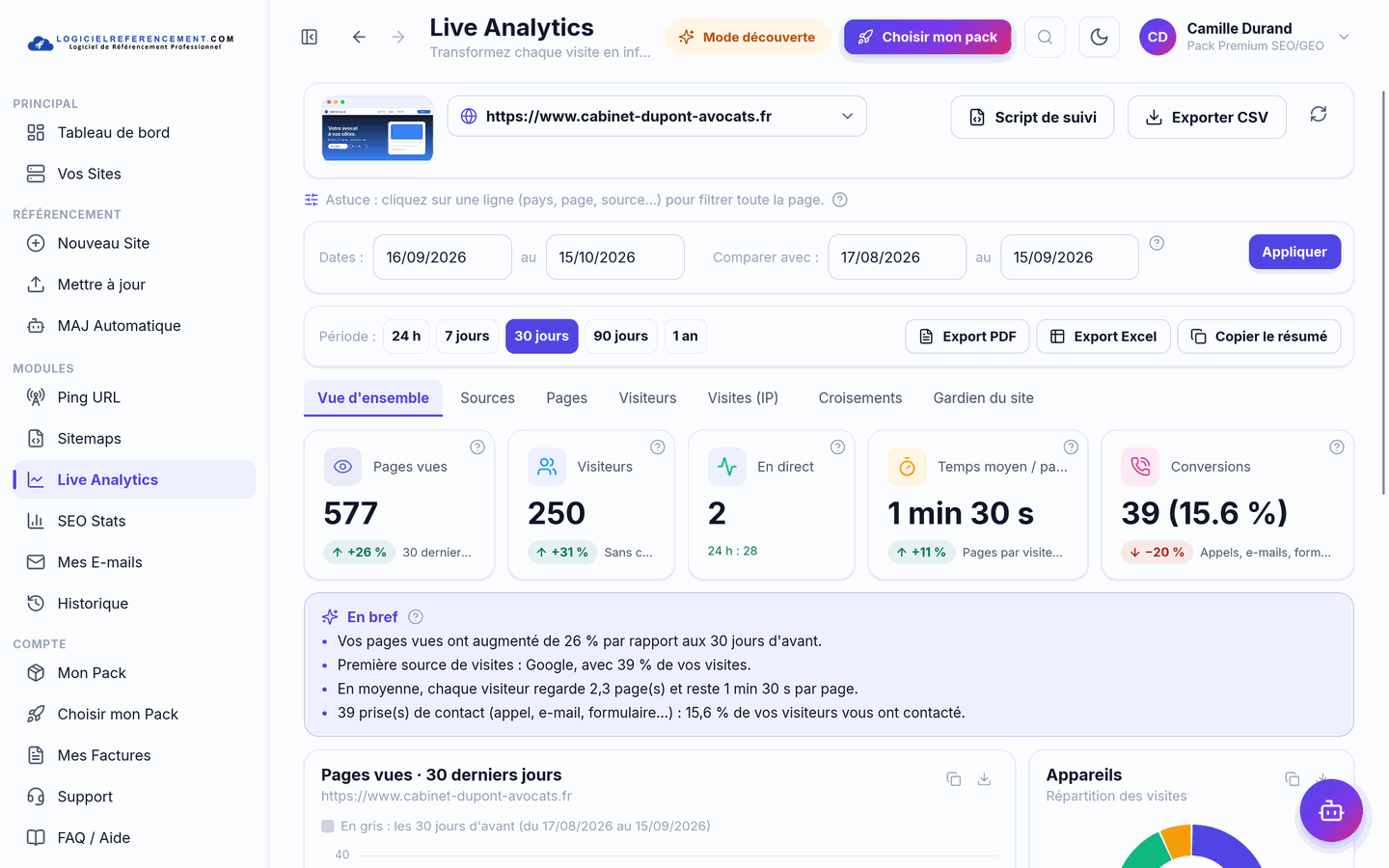Select the 30 jours period
The image size is (1389, 868).
pos(542,337)
